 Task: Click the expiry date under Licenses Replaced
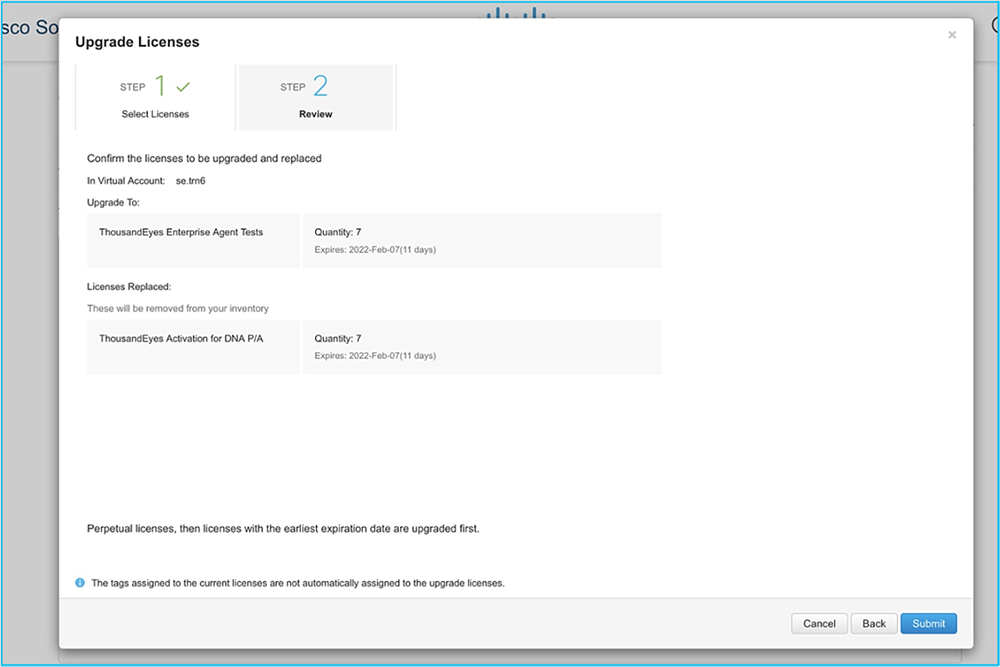375,356
